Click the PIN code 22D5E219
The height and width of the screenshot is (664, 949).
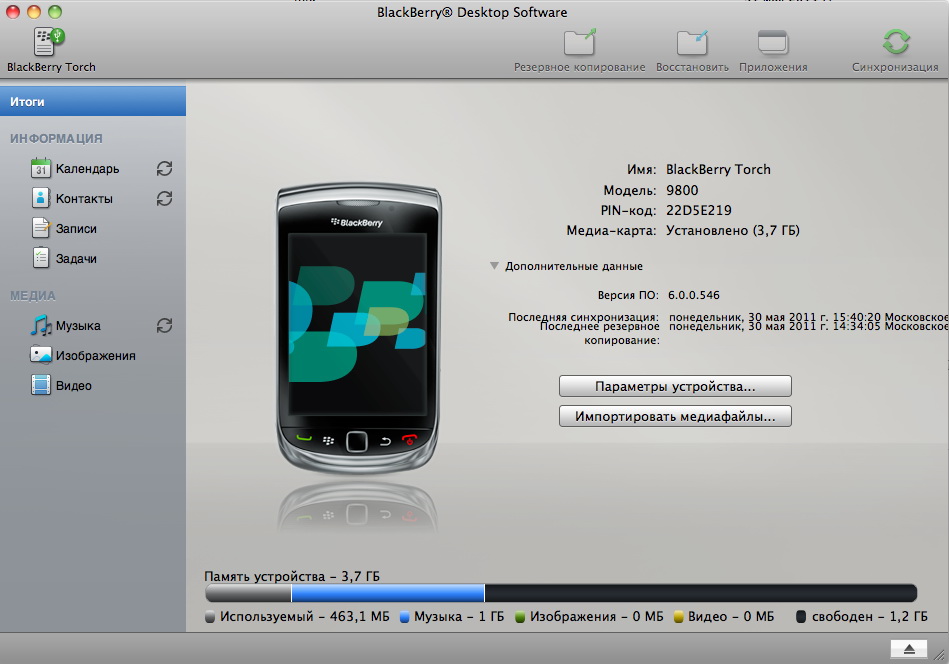coord(698,210)
